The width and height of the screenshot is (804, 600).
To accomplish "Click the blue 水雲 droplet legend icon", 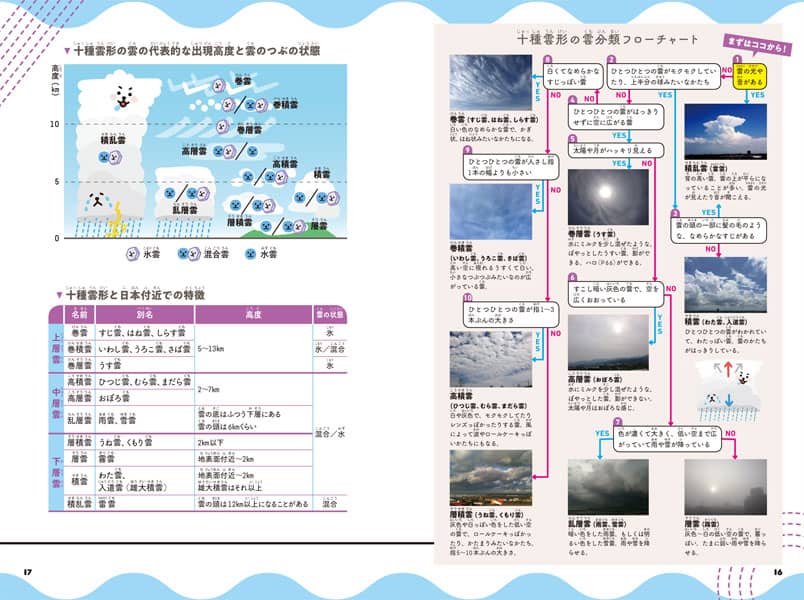I will point(250,253).
